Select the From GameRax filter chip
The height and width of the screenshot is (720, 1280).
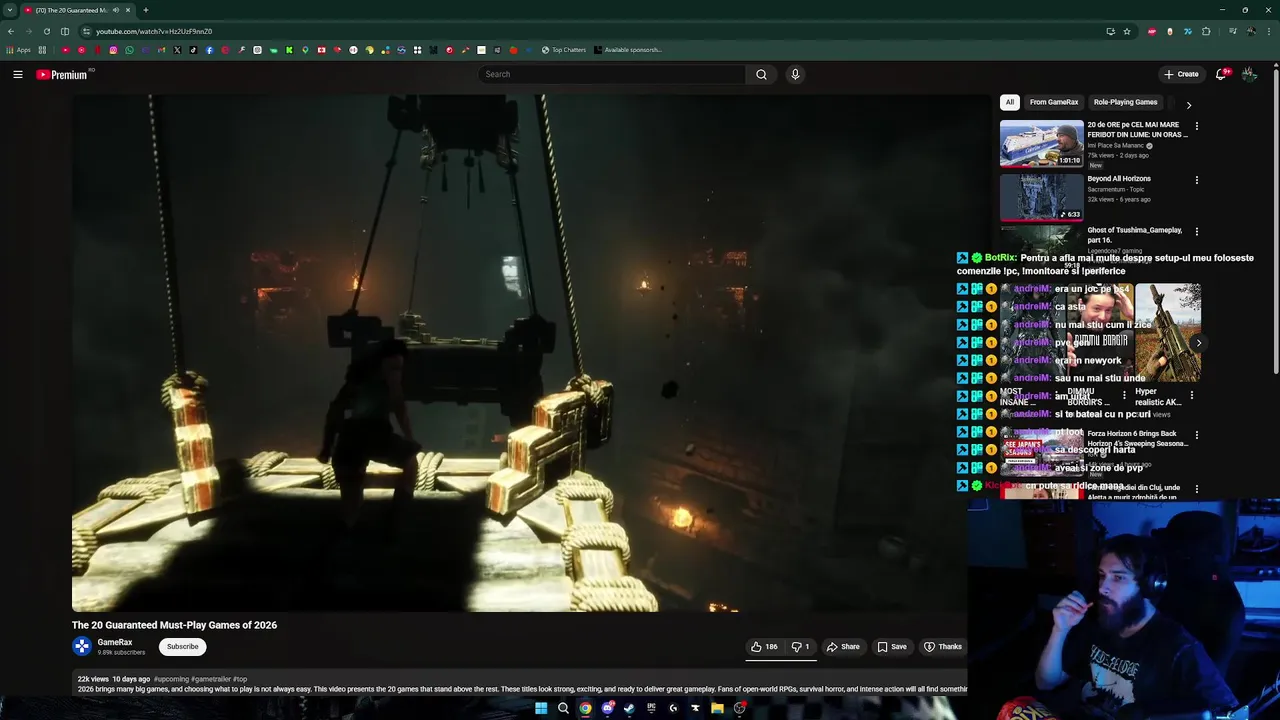pyautogui.click(x=1054, y=102)
